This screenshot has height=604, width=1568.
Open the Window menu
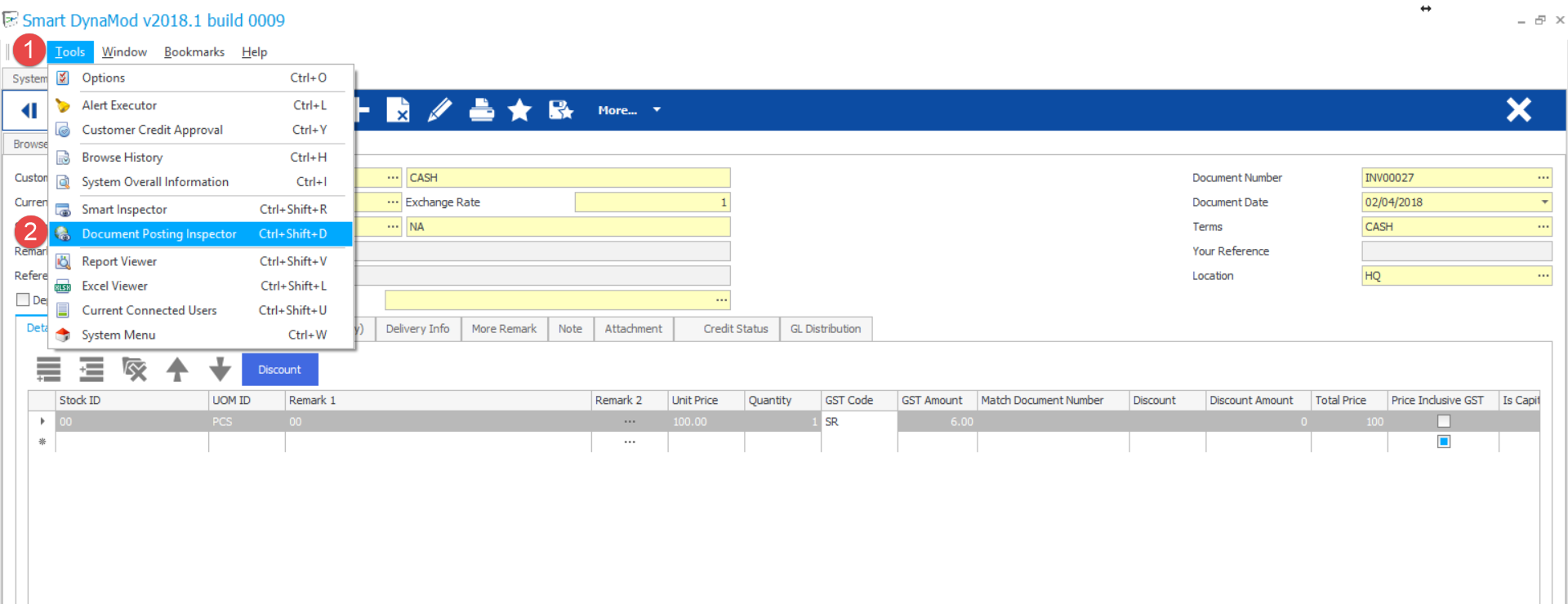pyautogui.click(x=124, y=51)
